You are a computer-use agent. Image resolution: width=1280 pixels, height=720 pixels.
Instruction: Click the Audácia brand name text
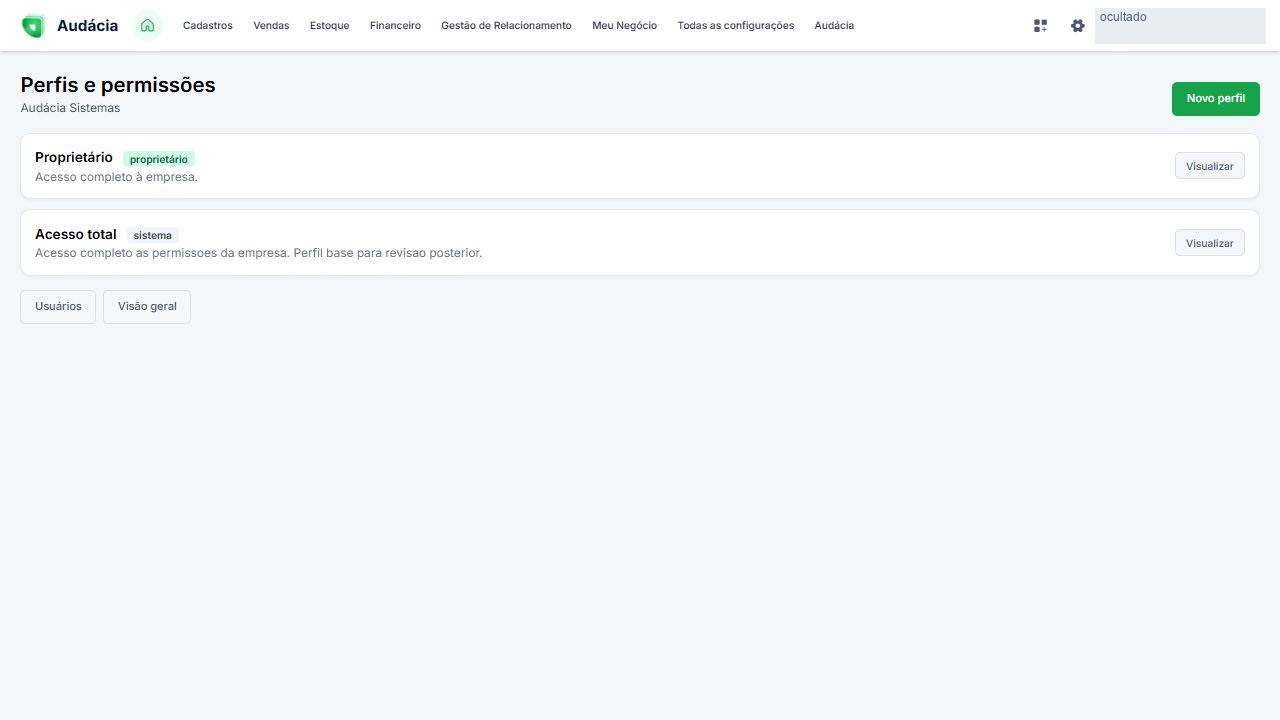87,26
